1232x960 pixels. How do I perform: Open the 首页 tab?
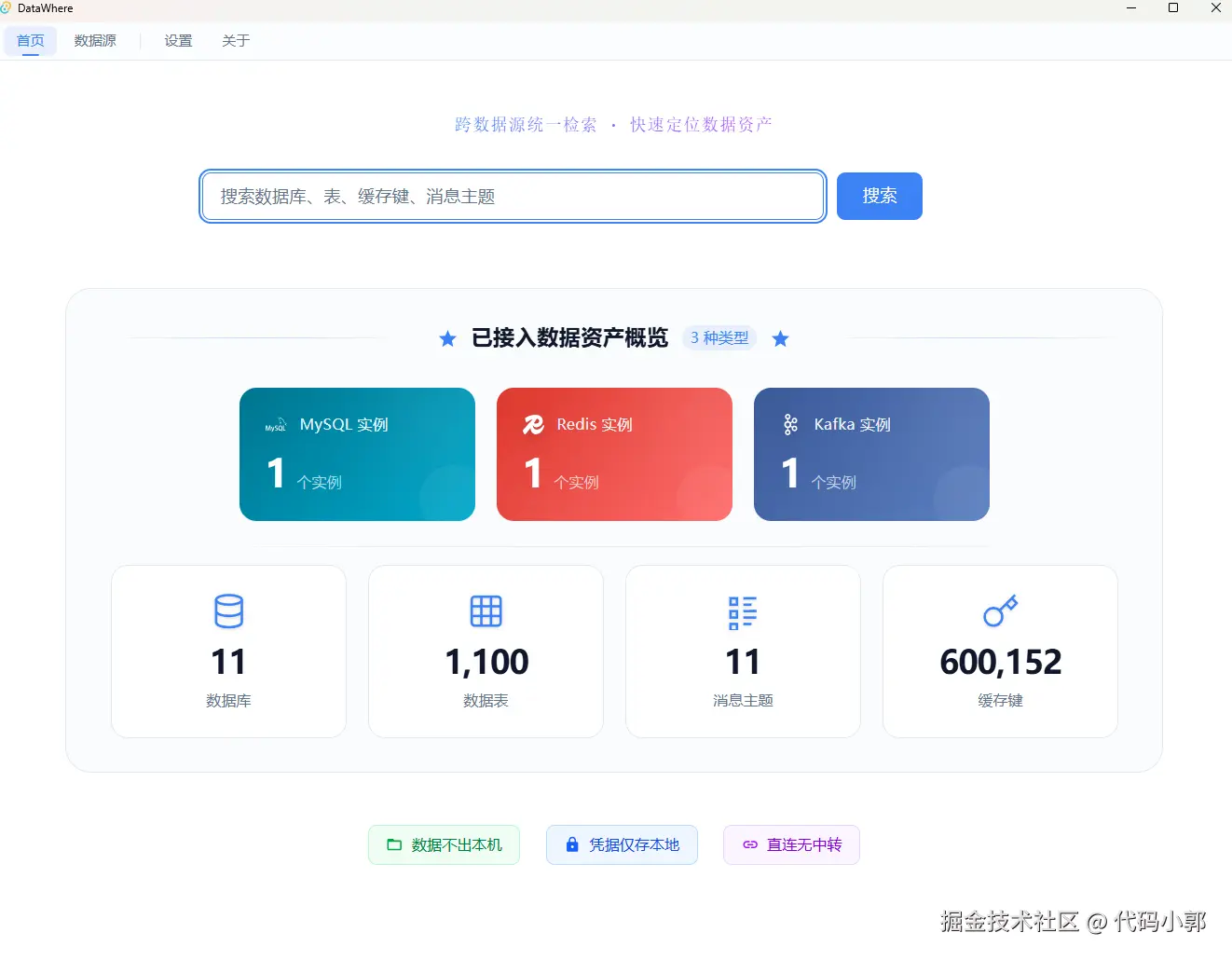click(x=31, y=41)
